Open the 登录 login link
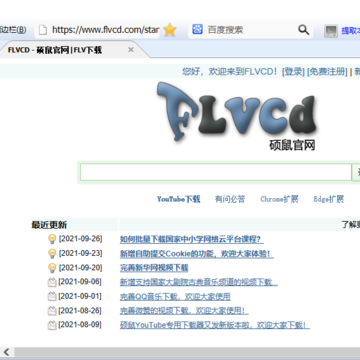Viewport: 360px width, 360px height. pyautogui.click(x=293, y=72)
